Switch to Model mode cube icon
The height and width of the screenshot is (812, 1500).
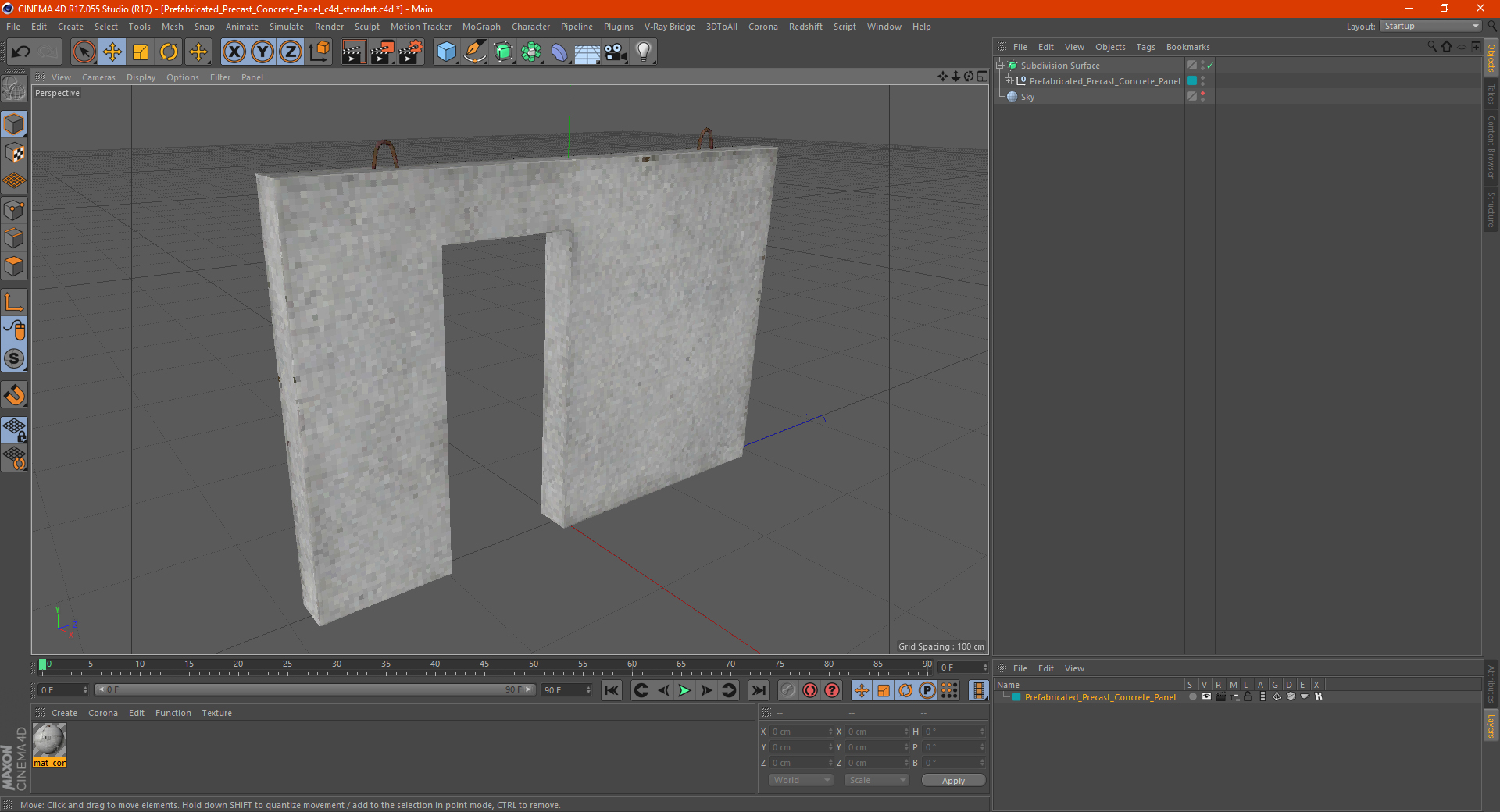pyautogui.click(x=14, y=124)
